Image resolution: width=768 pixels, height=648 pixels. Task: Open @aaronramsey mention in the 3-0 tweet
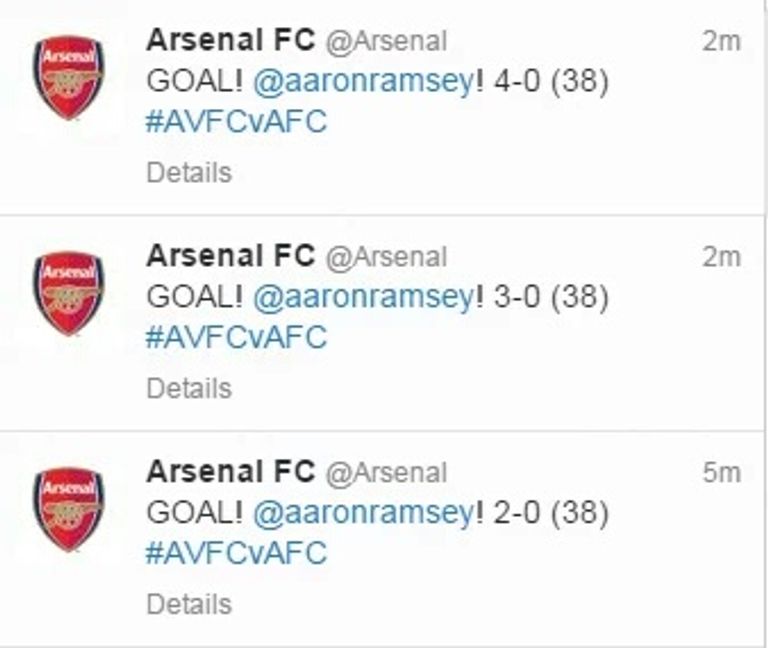363,298
